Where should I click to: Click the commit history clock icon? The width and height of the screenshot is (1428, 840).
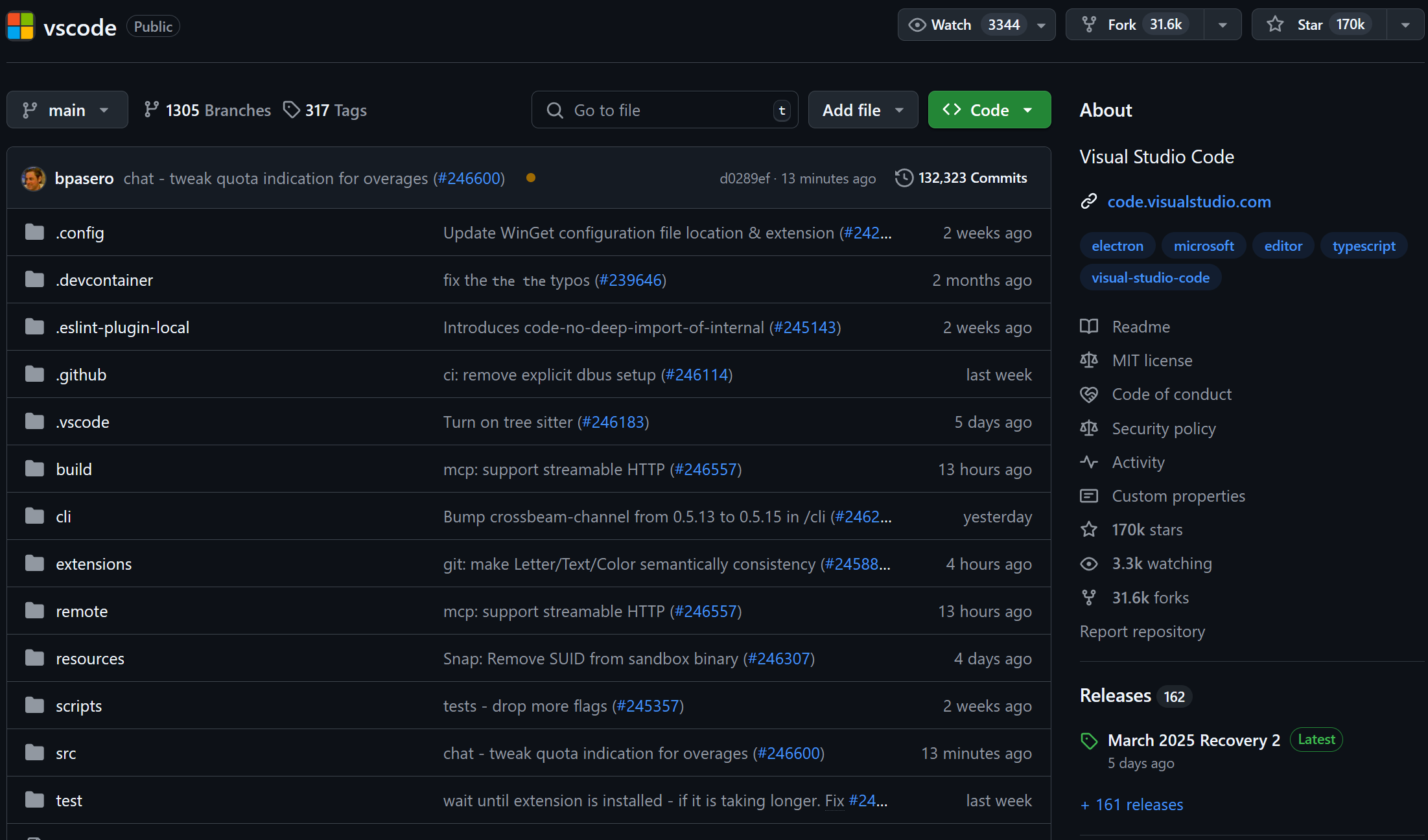tap(904, 178)
